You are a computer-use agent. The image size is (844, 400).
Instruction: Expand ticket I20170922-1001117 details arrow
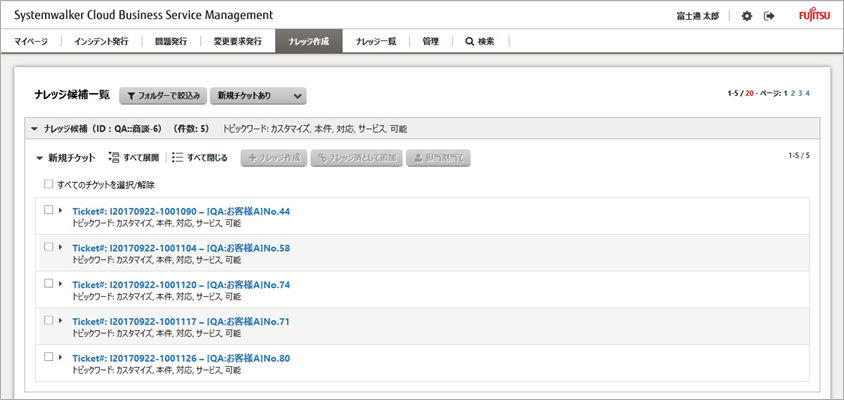(61, 320)
